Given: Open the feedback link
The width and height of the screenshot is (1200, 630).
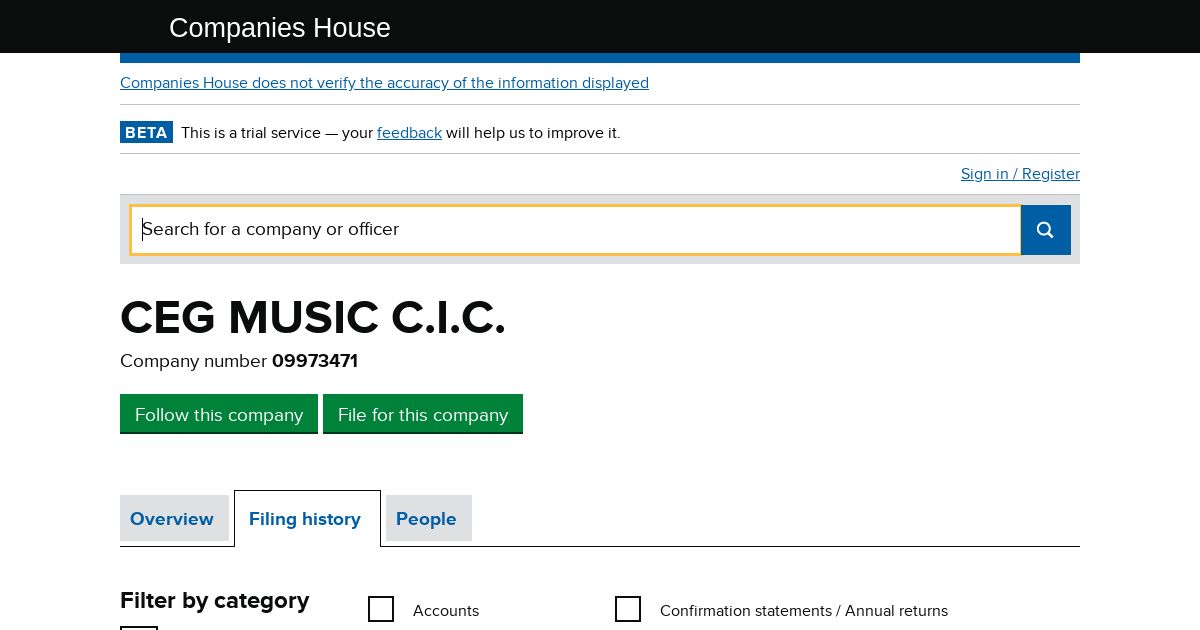Looking at the screenshot, I should (x=409, y=133).
